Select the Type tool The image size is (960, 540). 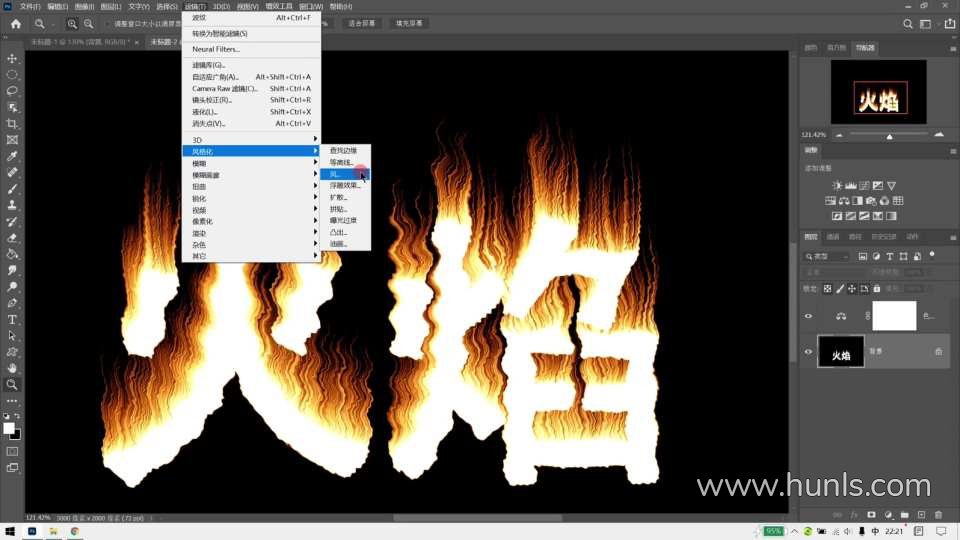click(12, 320)
